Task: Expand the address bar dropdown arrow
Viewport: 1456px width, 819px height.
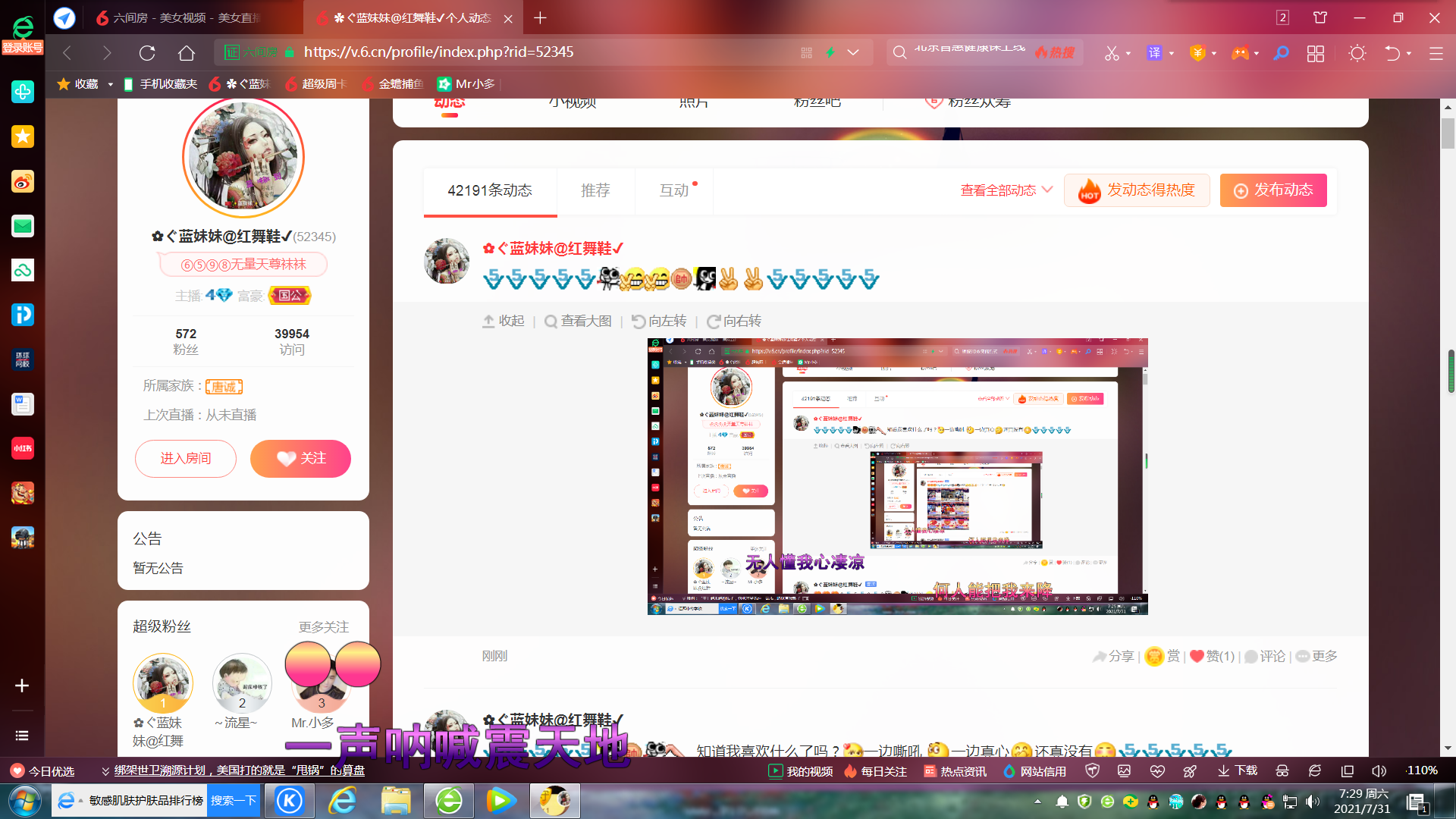Action: (853, 52)
